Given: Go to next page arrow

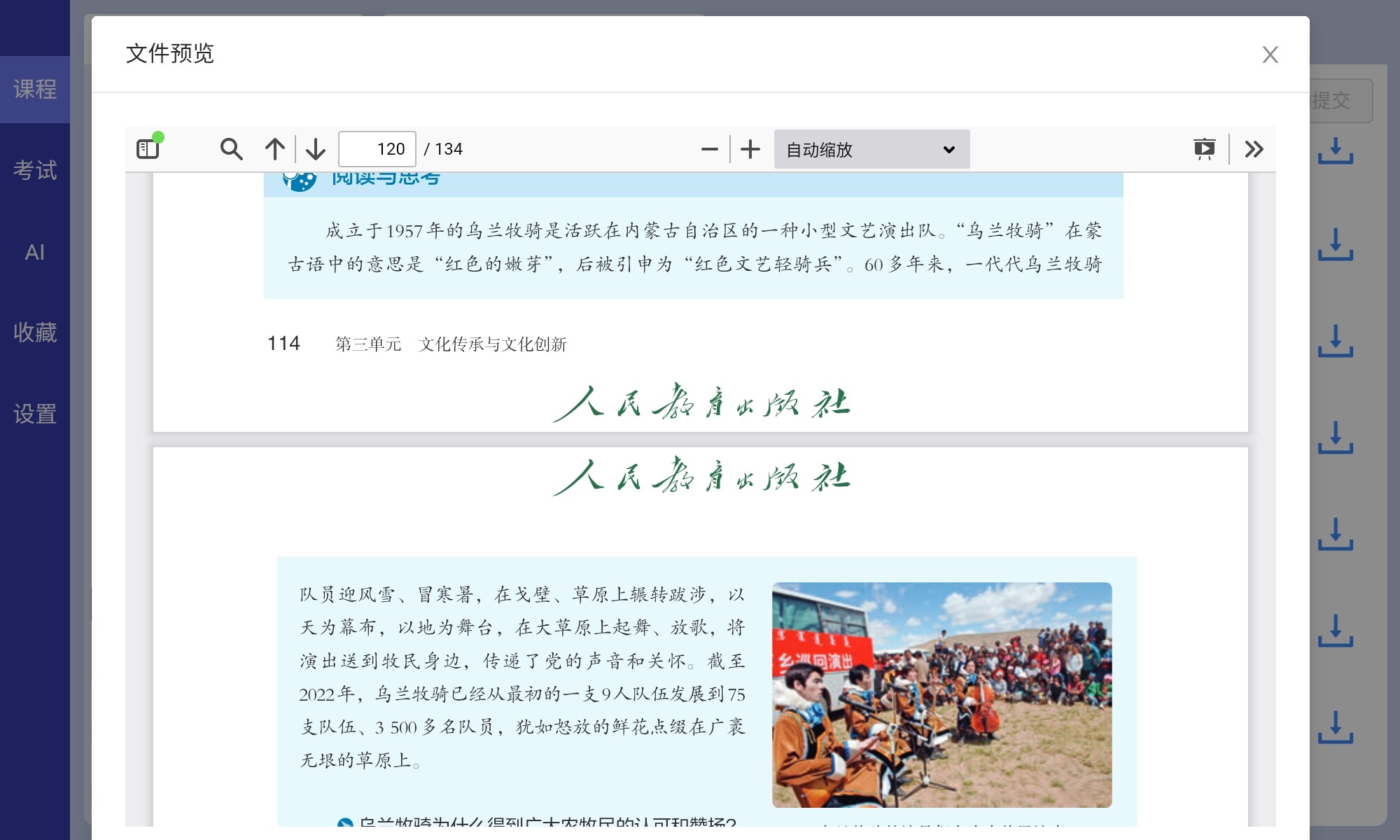Looking at the screenshot, I should click(x=316, y=149).
